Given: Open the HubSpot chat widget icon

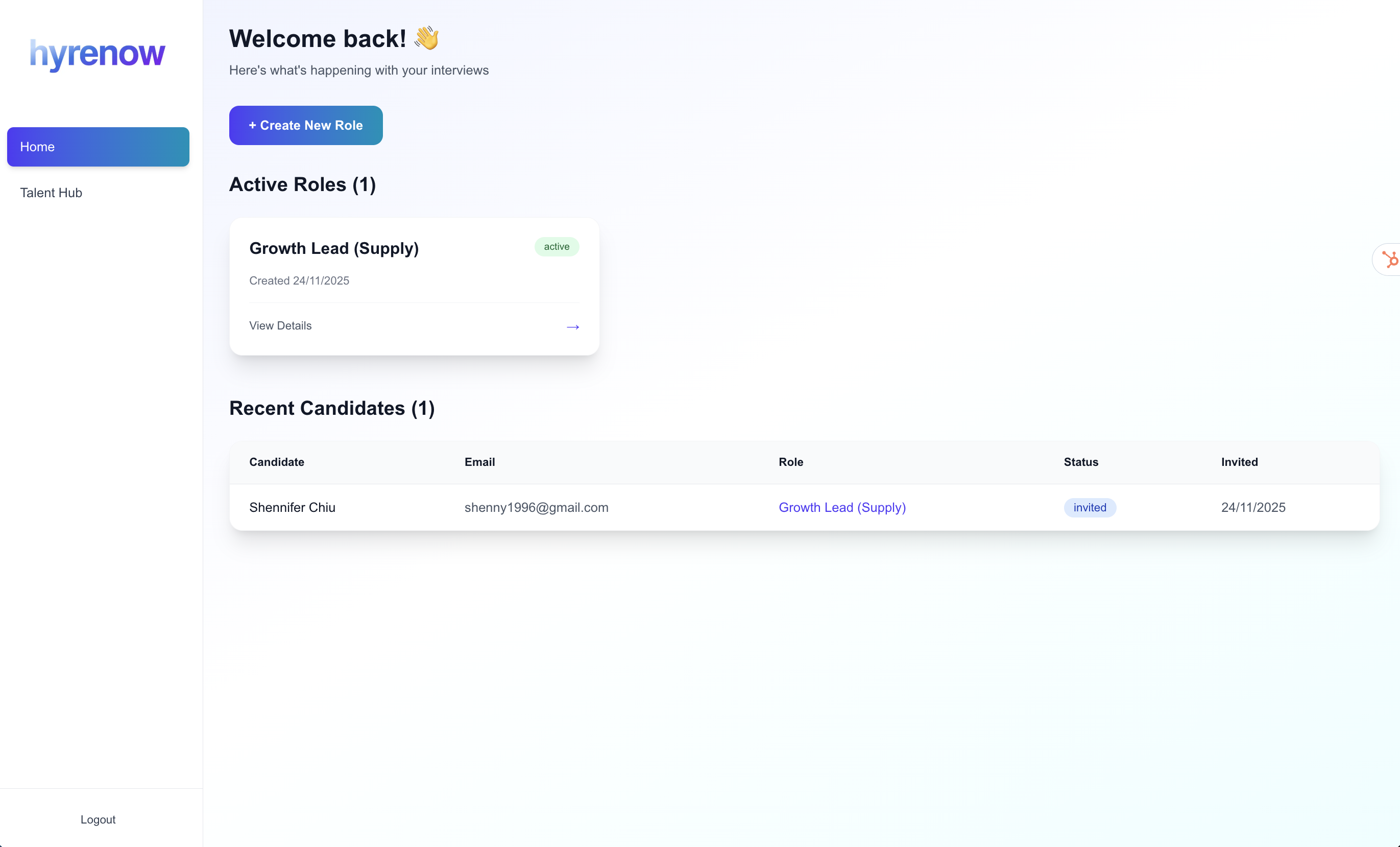Looking at the screenshot, I should pos(1389,260).
